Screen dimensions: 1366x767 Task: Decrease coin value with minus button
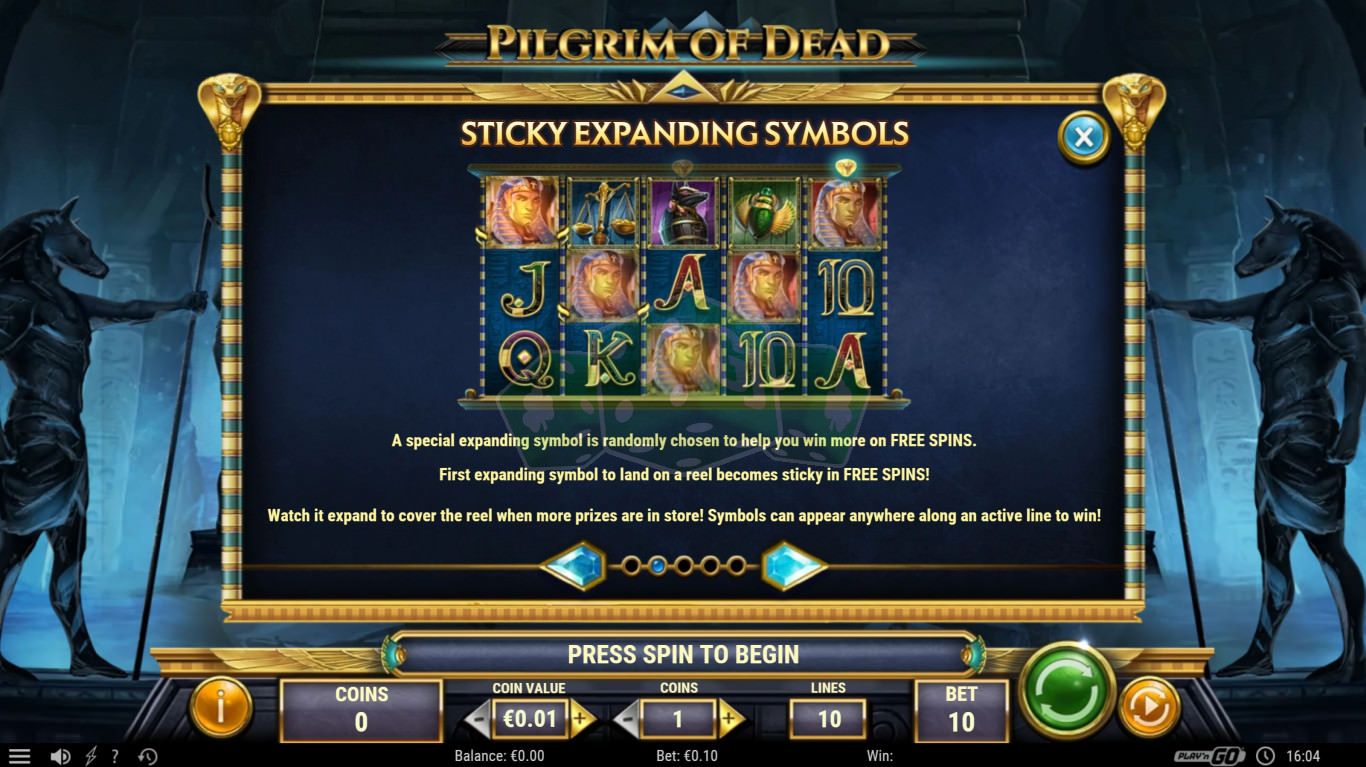click(x=478, y=719)
